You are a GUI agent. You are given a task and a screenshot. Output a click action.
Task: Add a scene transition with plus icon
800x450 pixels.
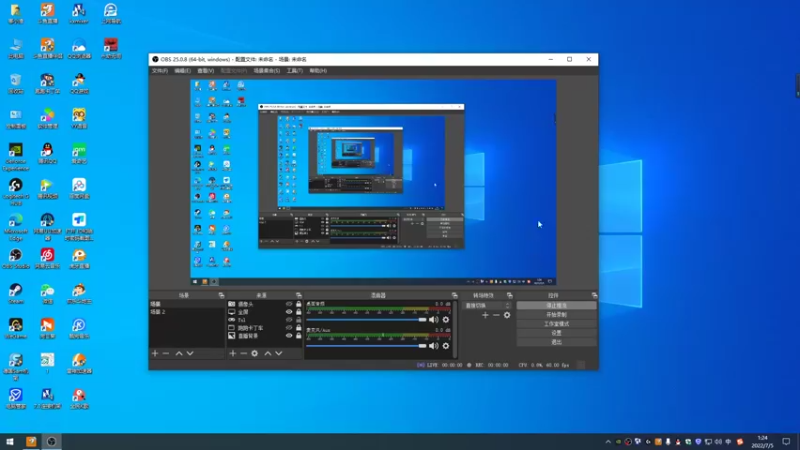(485, 315)
